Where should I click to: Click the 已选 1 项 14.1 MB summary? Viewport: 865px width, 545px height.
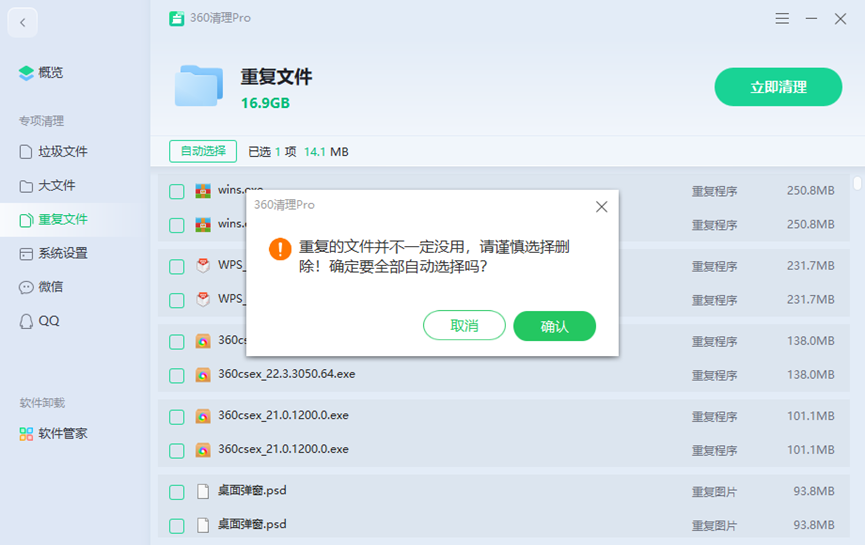298,152
